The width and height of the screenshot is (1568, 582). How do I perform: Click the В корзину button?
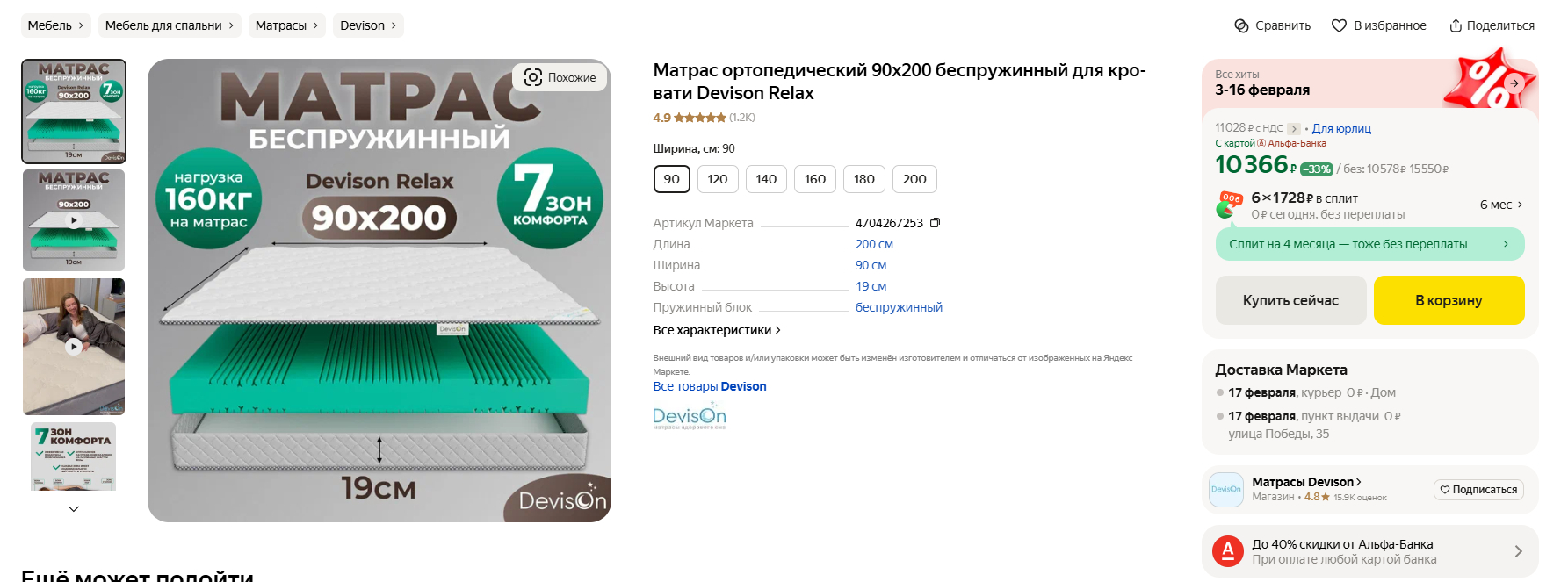pyautogui.click(x=1449, y=300)
